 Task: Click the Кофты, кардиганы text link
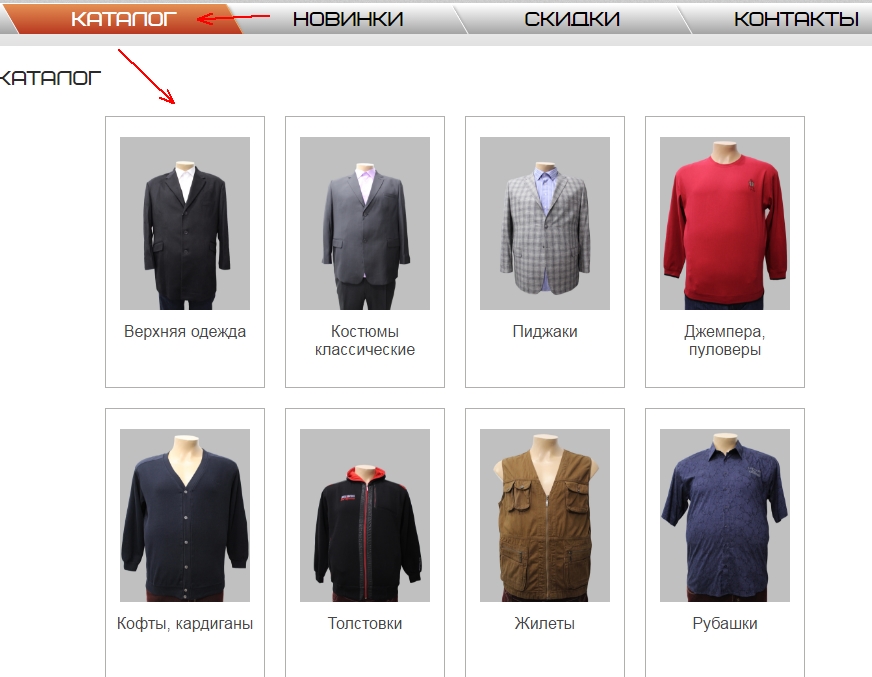coord(185,624)
